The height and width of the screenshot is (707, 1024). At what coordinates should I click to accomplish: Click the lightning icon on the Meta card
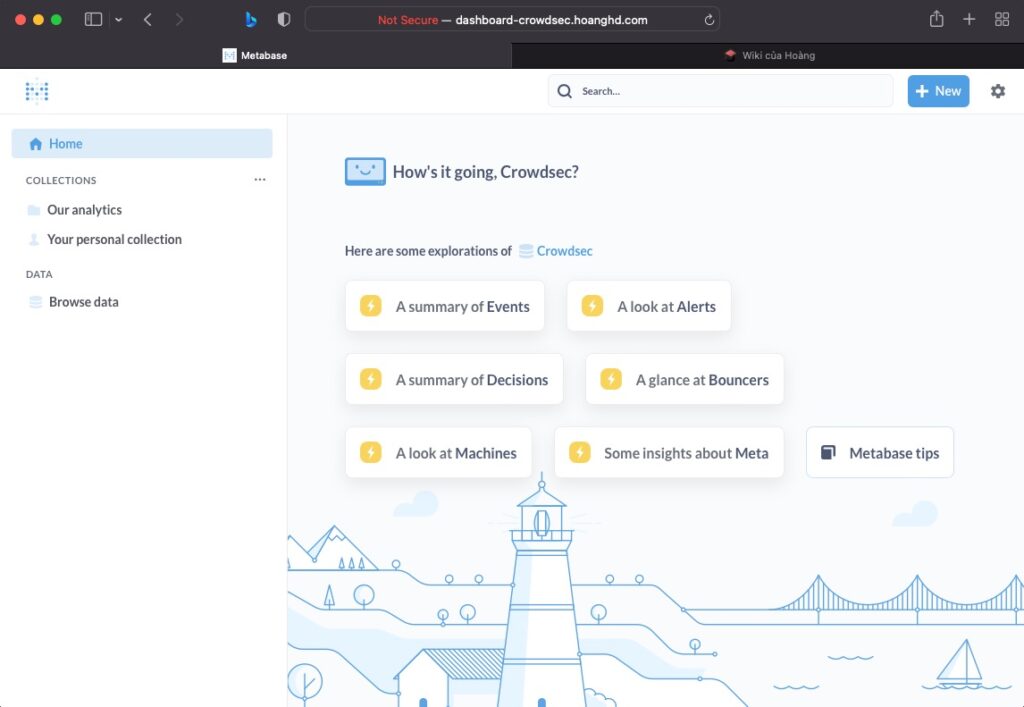click(579, 452)
